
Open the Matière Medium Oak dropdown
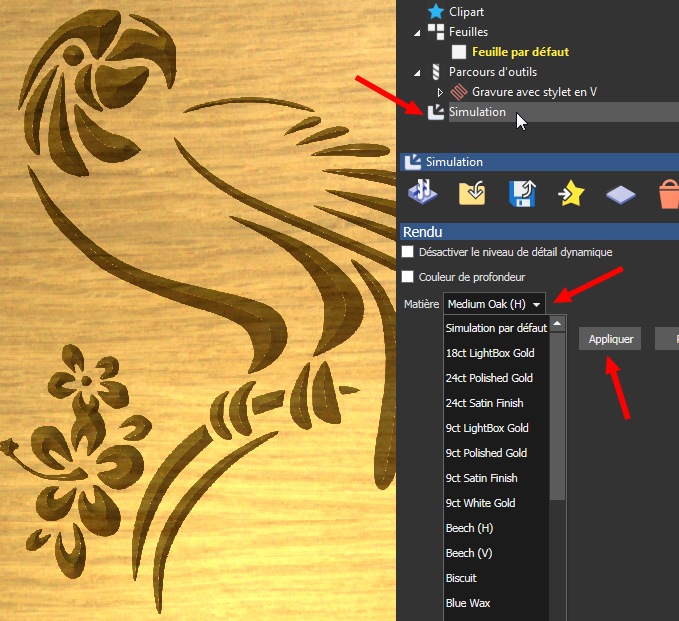point(494,304)
